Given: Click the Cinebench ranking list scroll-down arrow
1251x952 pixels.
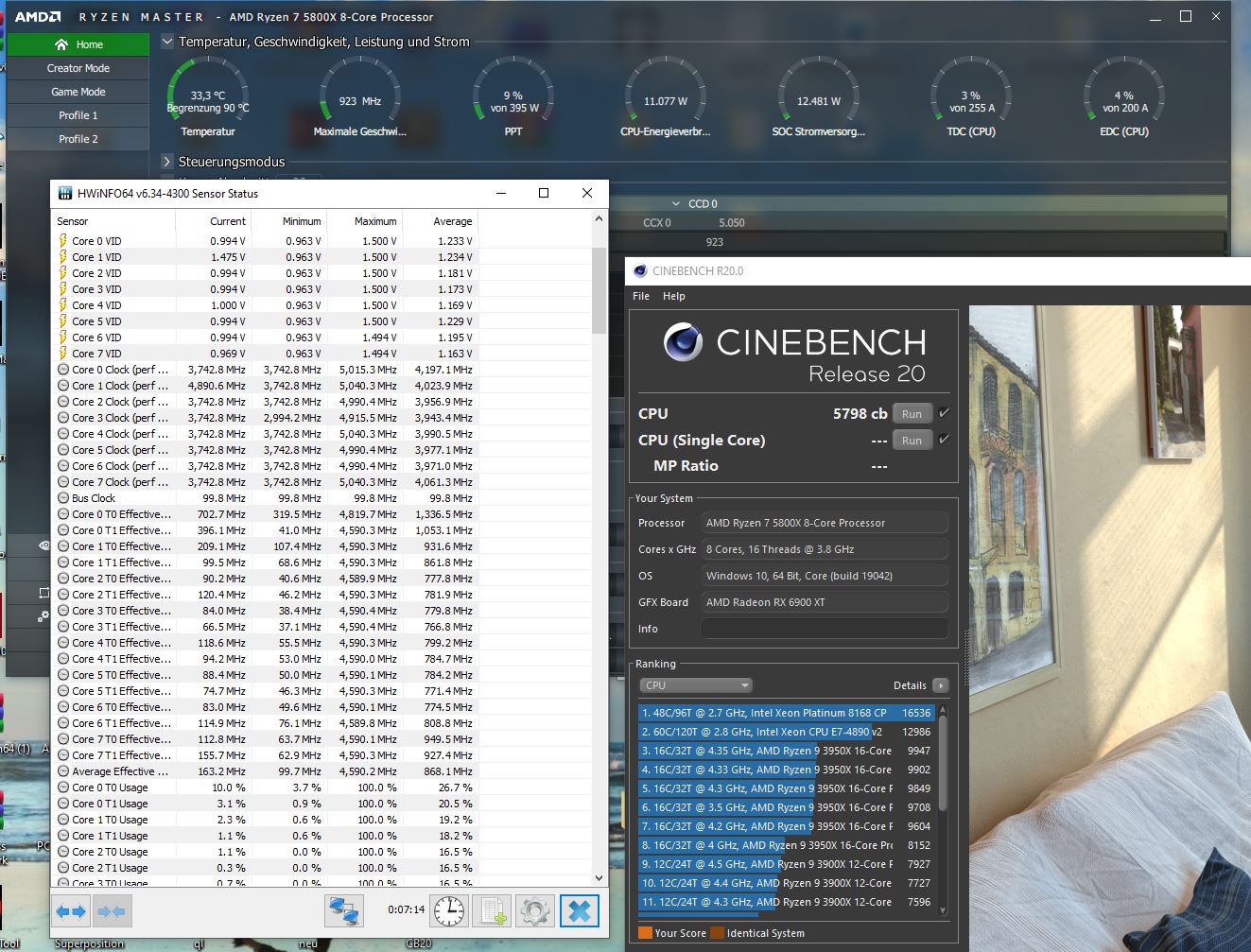Looking at the screenshot, I should (x=942, y=910).
